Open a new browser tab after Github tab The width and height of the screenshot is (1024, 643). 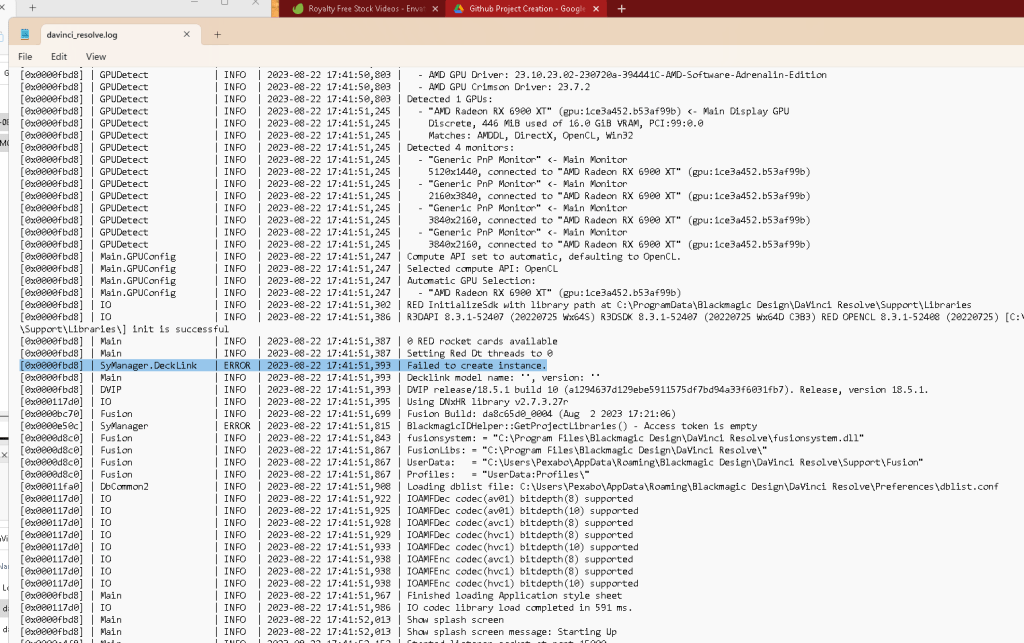(x=622, y=8)
